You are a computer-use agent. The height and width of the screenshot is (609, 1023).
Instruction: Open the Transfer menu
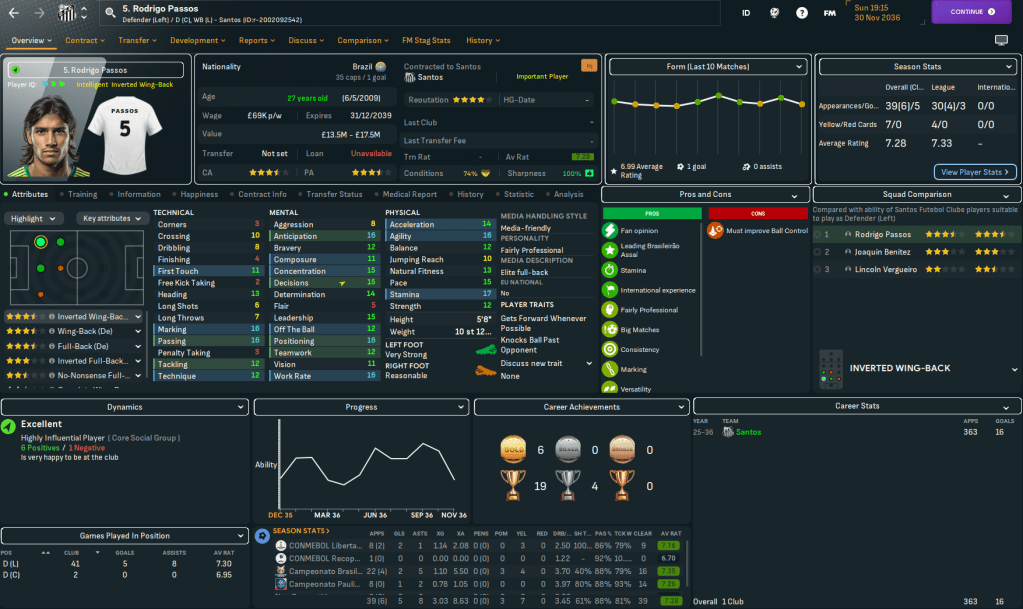[x=137, y=41]
